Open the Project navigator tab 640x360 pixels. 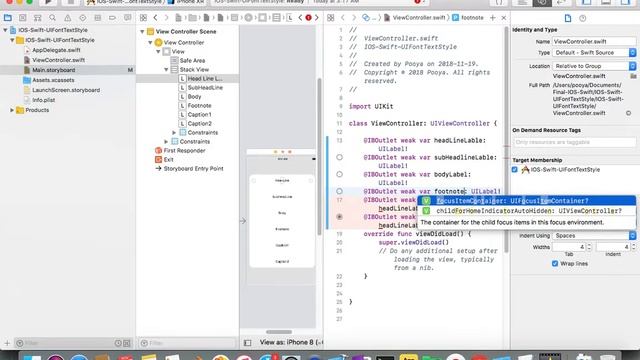pyautogui.click(x=7, y=18)
